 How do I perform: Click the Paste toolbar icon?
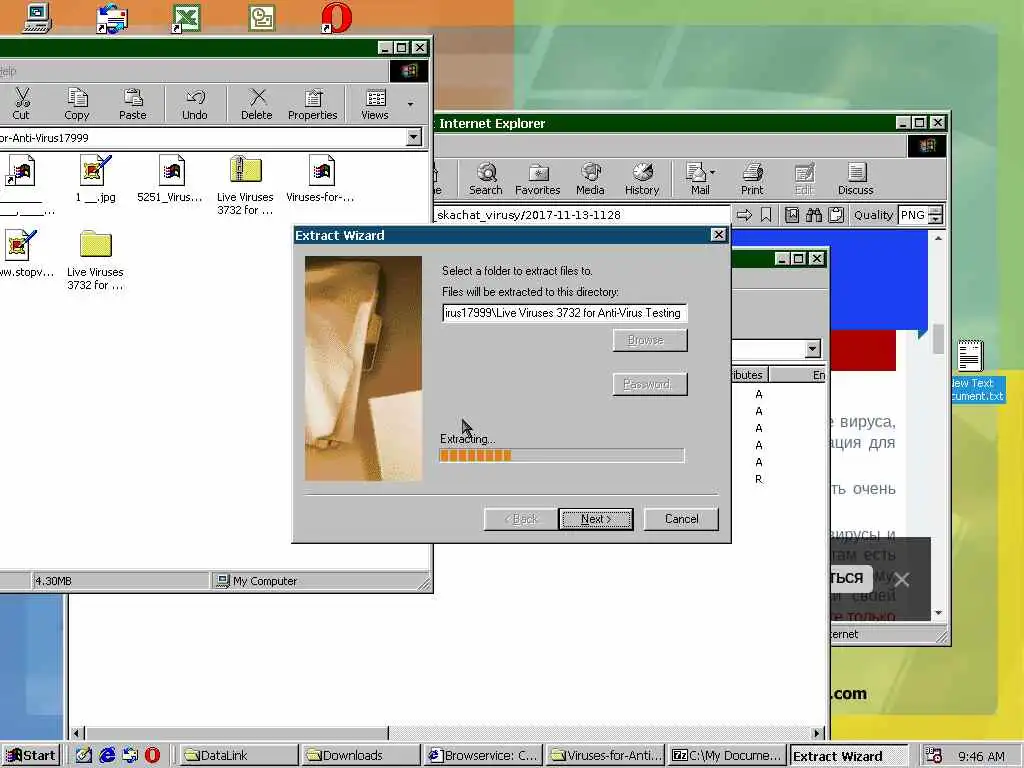tap(133, 104)
